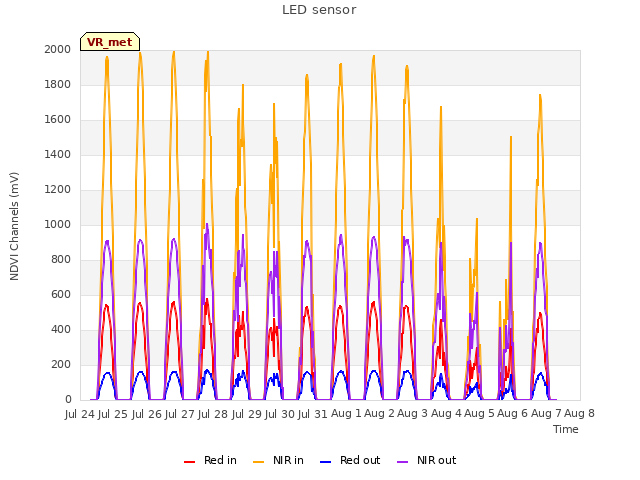This screenshot has width=640, height=480.
Task: Click the VR_met label box
Action: (x=110, y=42)
